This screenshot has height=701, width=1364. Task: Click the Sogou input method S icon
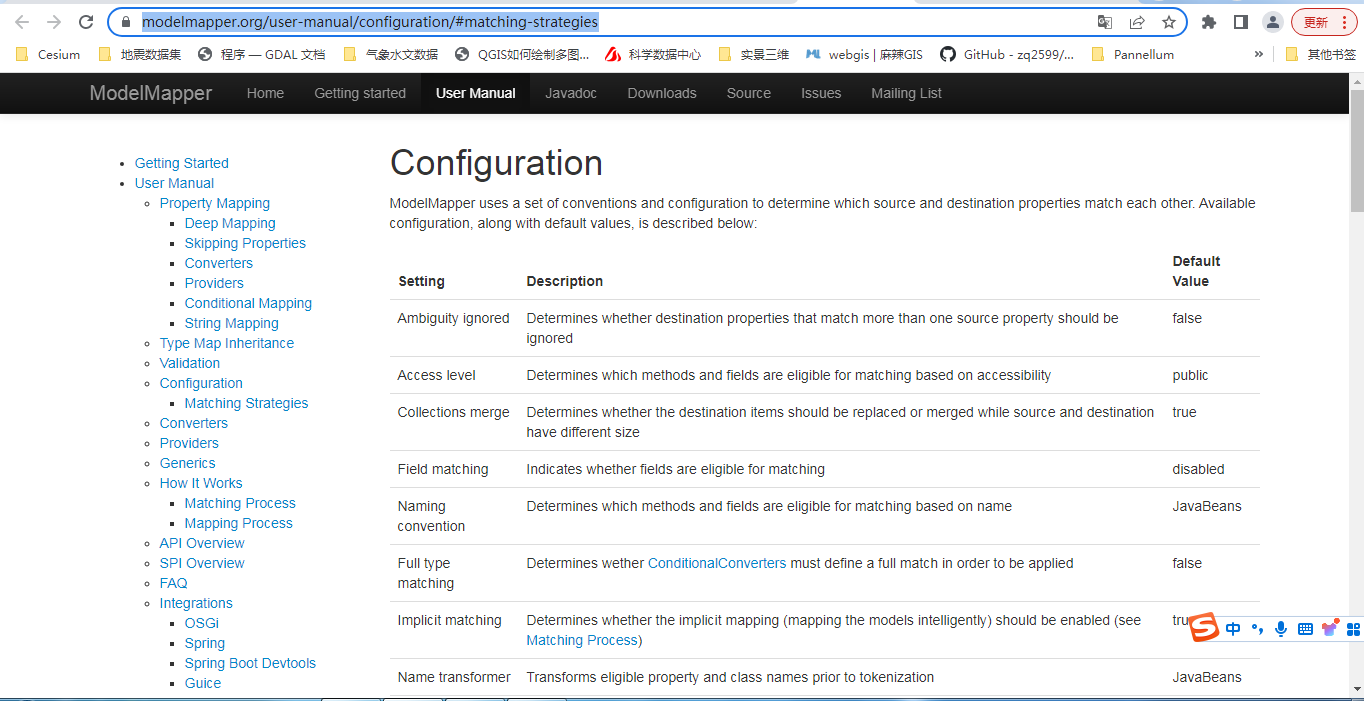tap(1204, 628)
